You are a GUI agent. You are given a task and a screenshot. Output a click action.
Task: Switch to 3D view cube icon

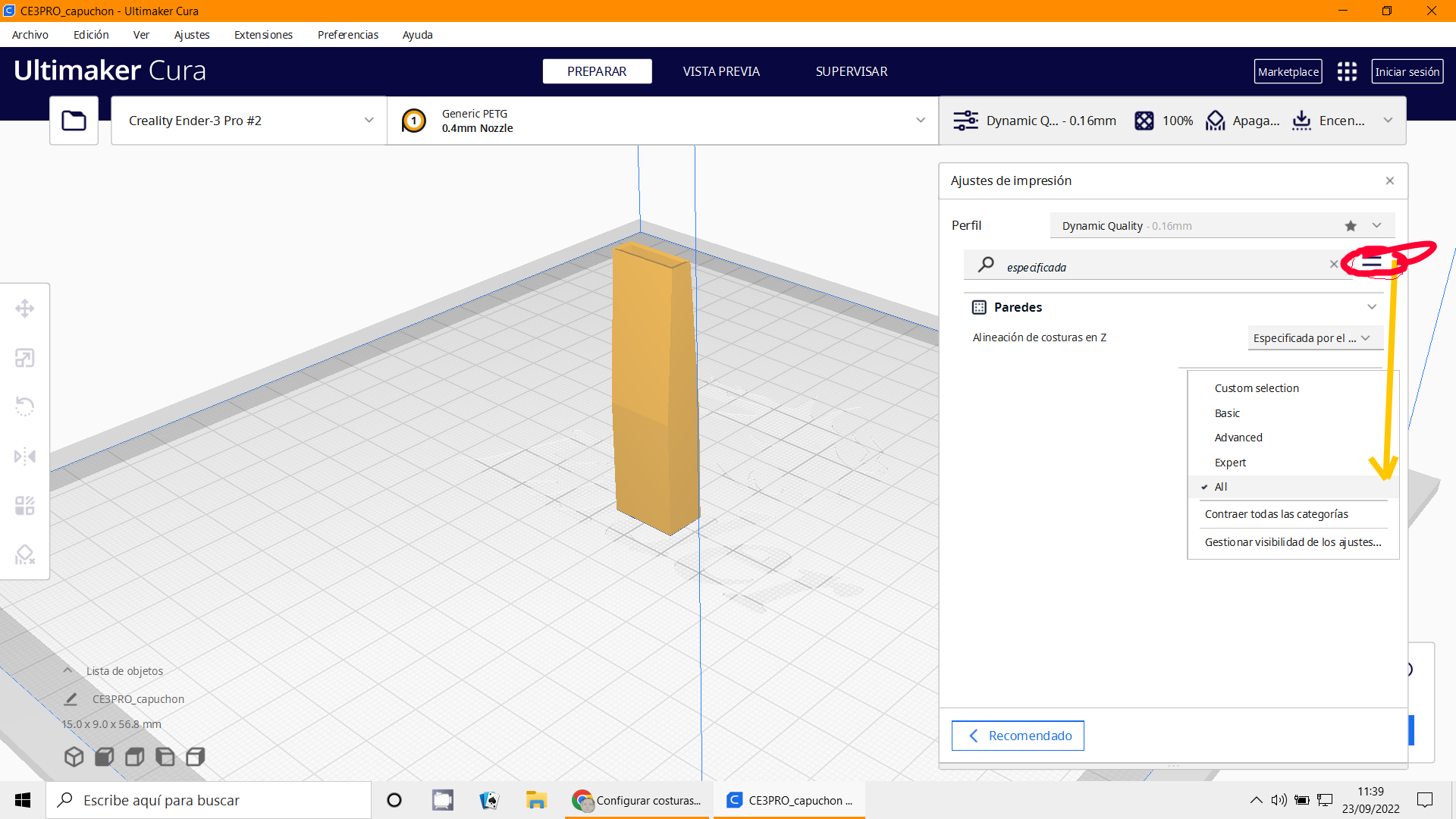[x=74, y=757]
